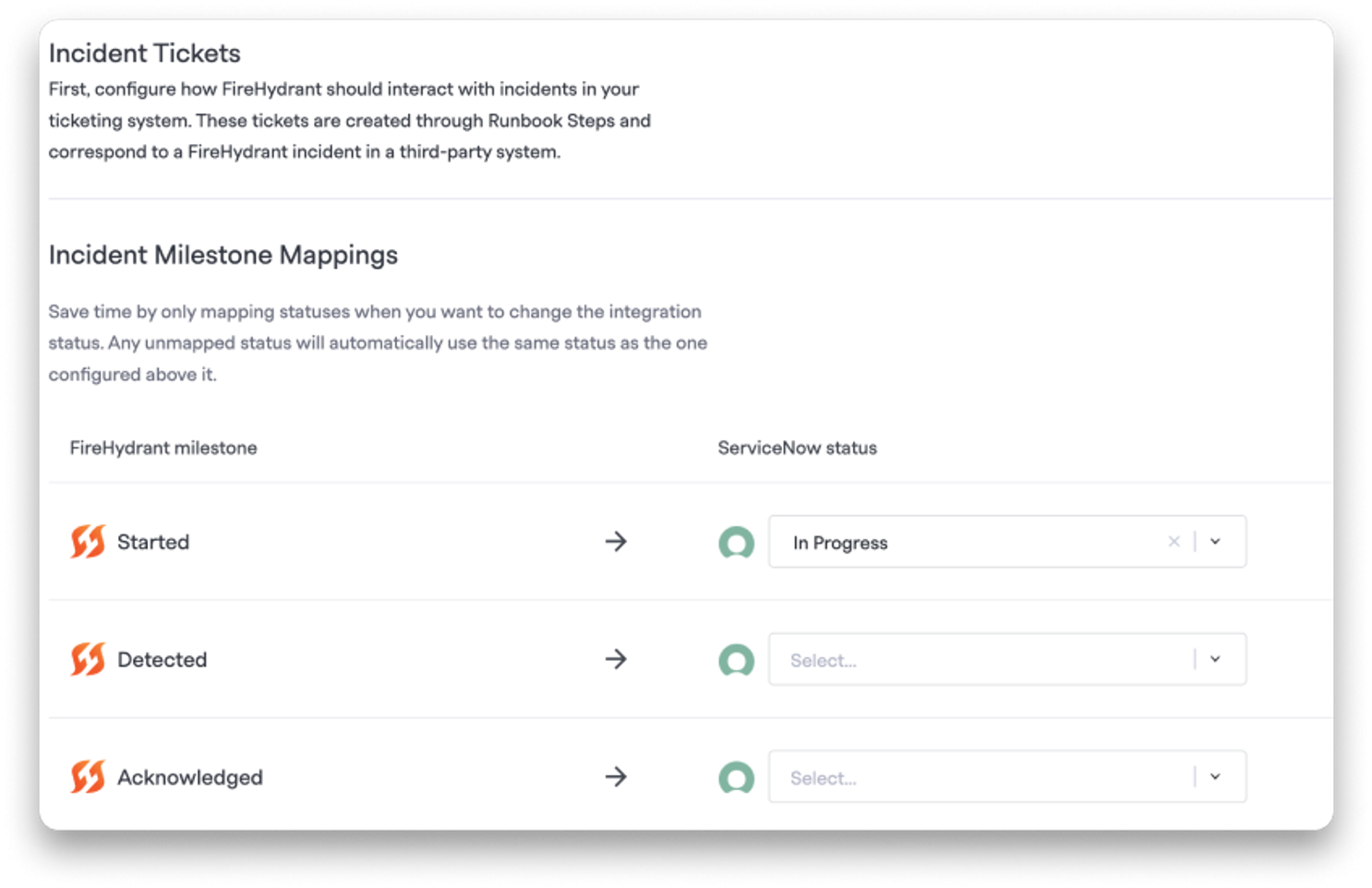Image resolution: width=1372 pixels, height=888 pixels.
Task: Click the FireHydrant milestone column header
Action: (x=163, y=448)
